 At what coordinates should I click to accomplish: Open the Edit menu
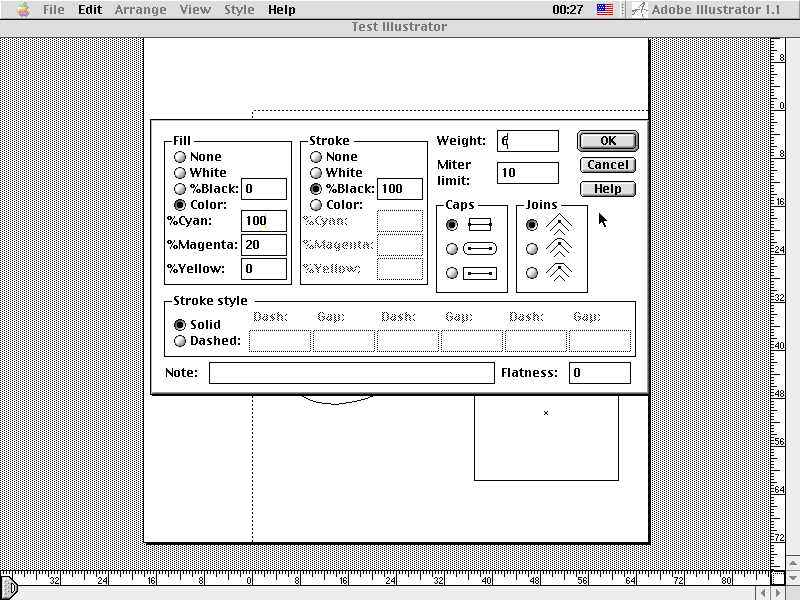coord(90,10)
